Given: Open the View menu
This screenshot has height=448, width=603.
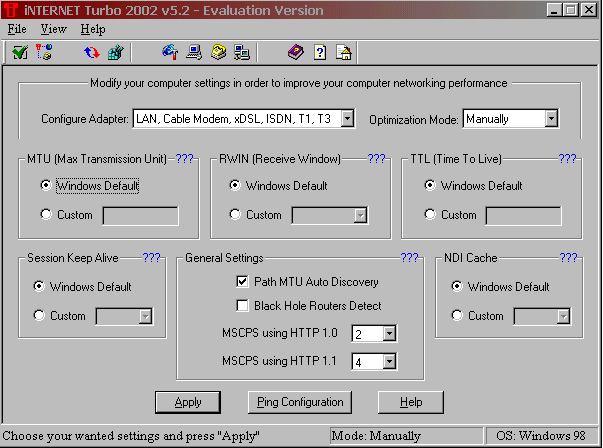Looking at the screenshot, I should 53,29.
